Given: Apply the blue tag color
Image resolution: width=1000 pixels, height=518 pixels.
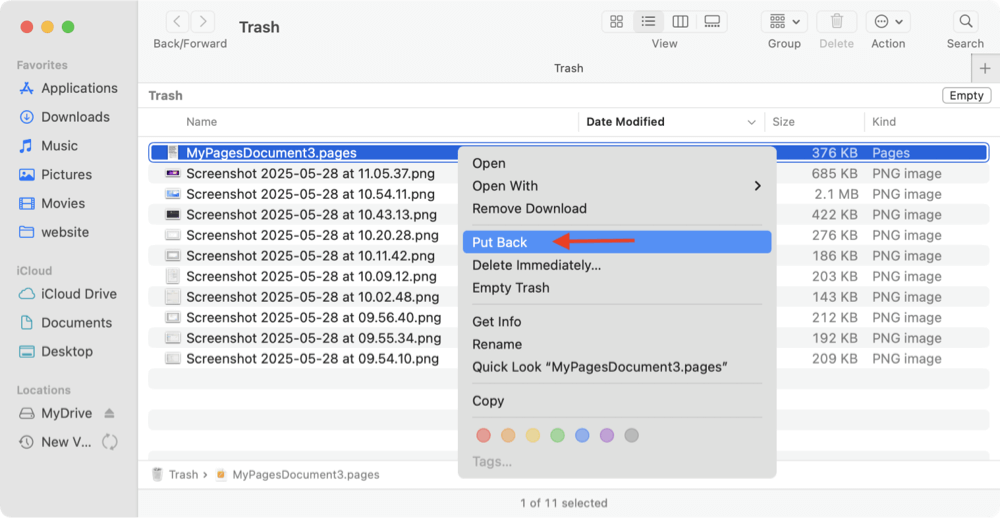Looking at the screenshot, I should 582,436.
